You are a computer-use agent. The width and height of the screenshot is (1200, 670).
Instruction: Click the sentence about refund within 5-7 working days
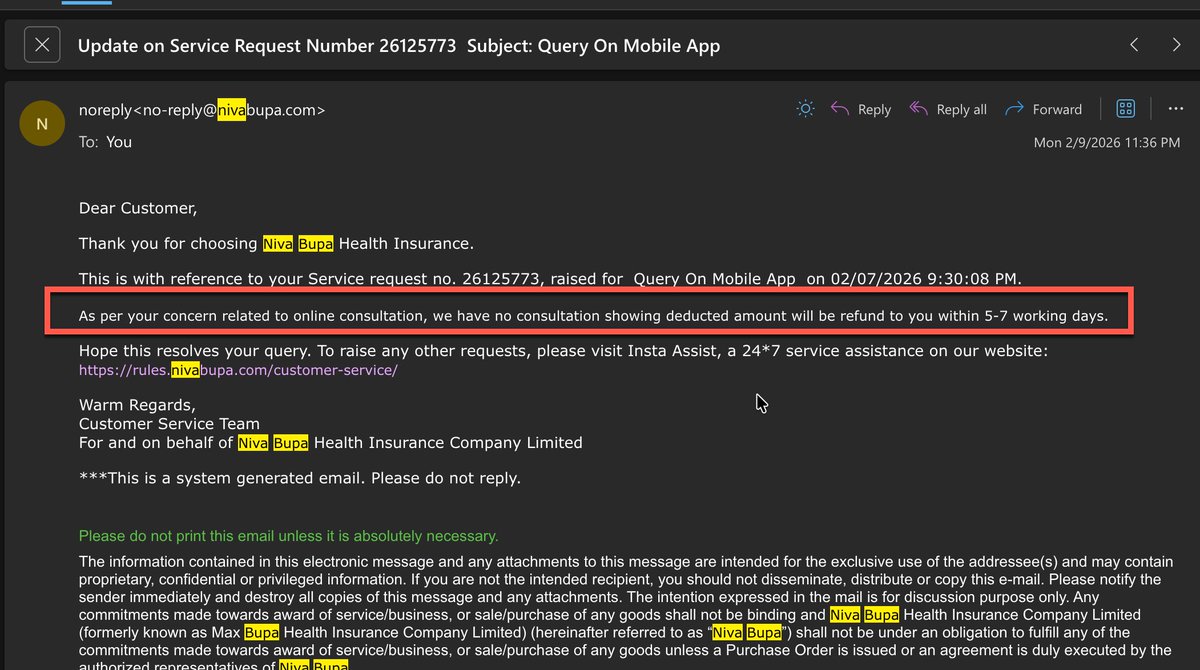tap(593, 316)
